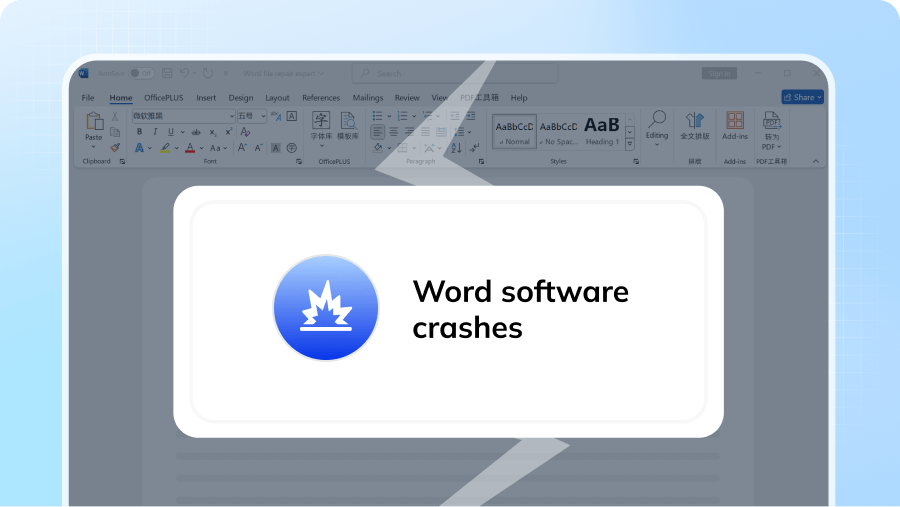Apply the No Spacing style

point(558,131)
